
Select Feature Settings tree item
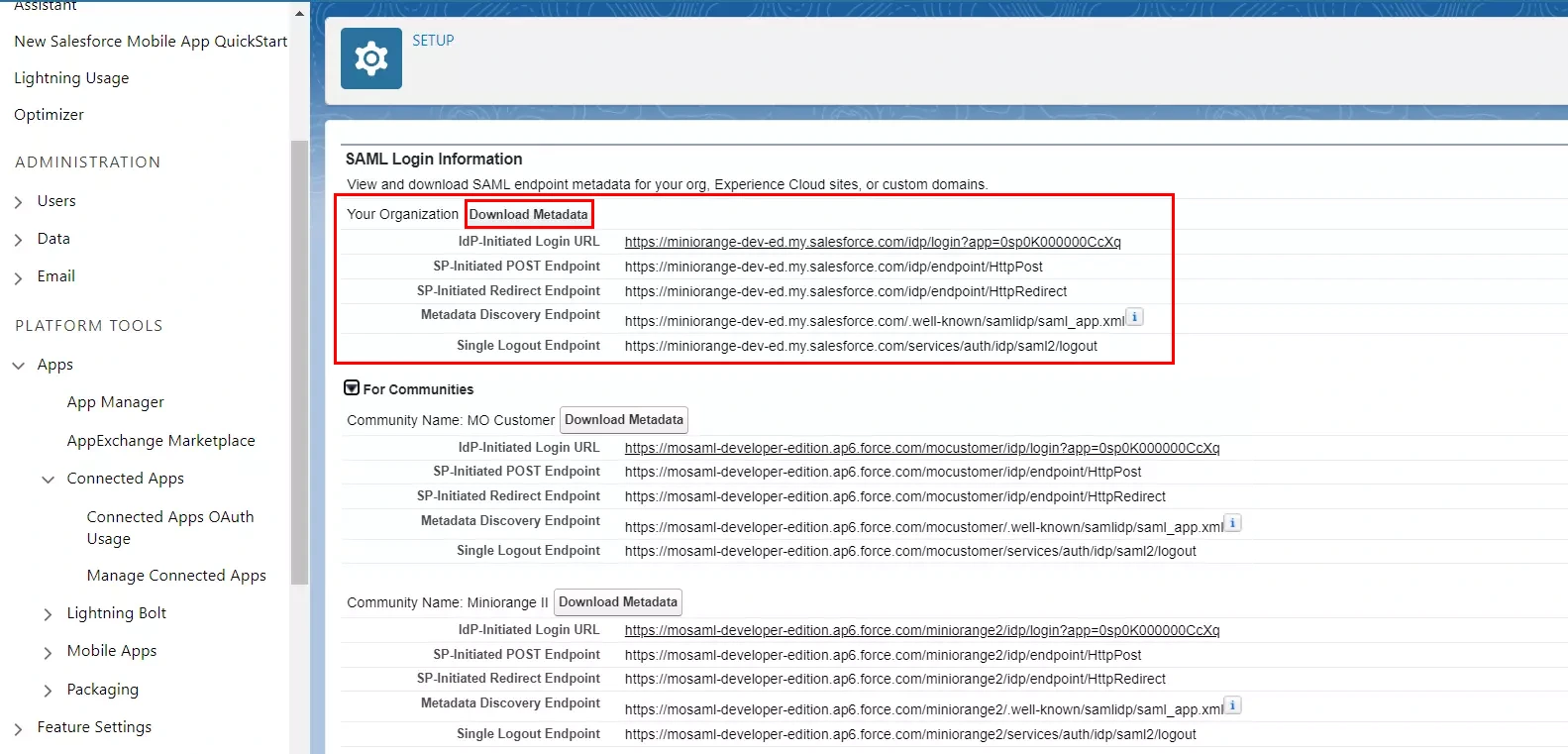[95, 727]
